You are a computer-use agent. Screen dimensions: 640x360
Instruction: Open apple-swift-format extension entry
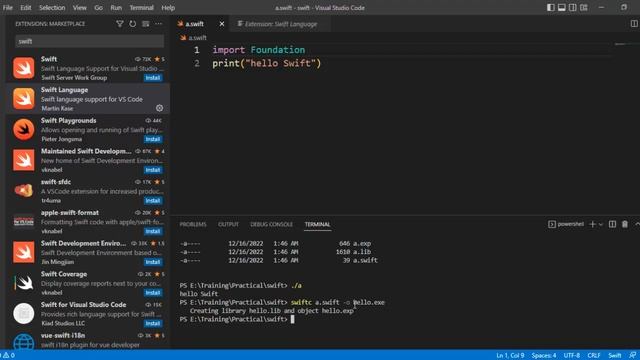(88, 222)
